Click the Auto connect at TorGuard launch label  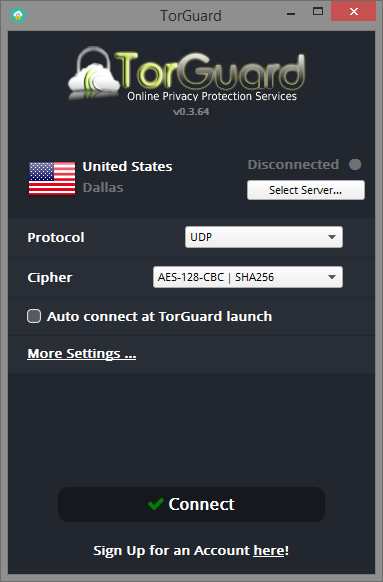[x=160, y=317]
